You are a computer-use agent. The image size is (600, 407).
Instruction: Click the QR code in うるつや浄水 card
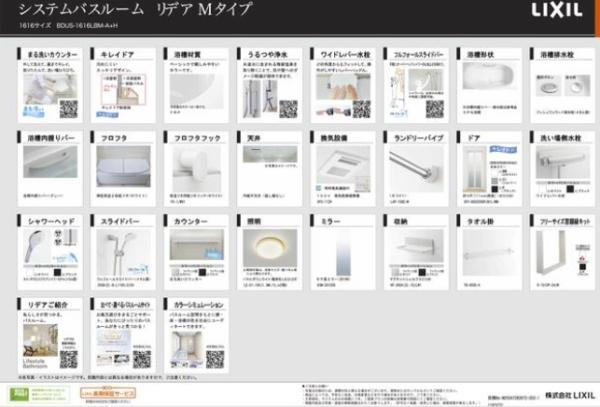click(x=288, y=109)
